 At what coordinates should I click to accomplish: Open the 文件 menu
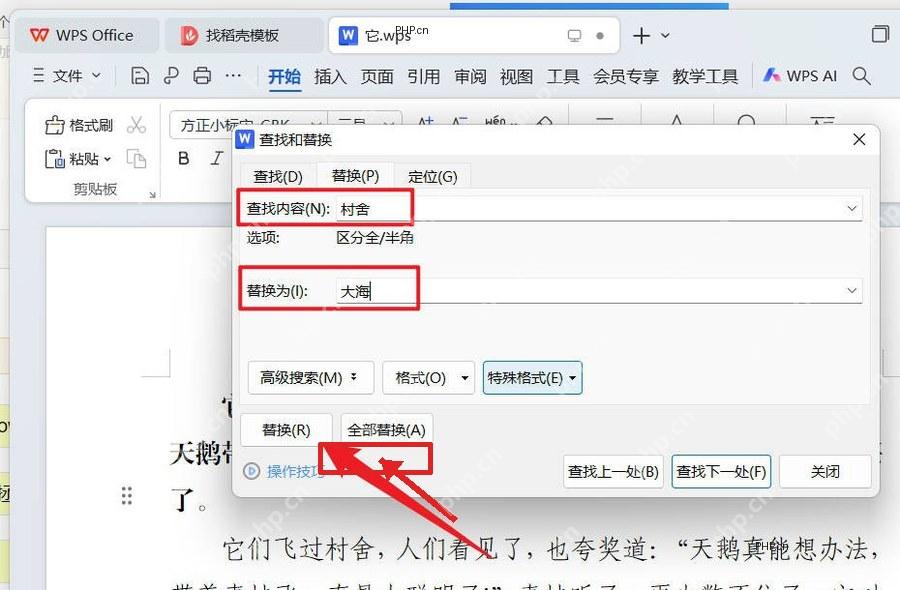[x=67, y=76]
